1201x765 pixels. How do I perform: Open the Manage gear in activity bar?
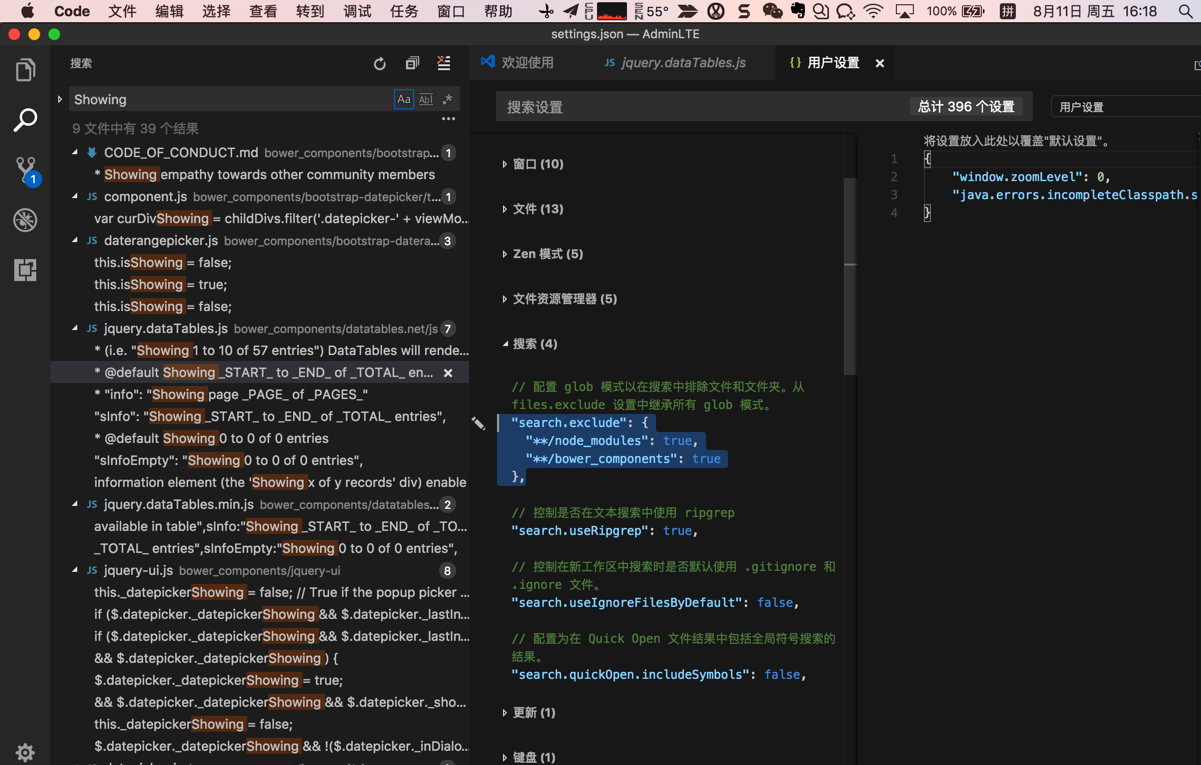(25, 751)
